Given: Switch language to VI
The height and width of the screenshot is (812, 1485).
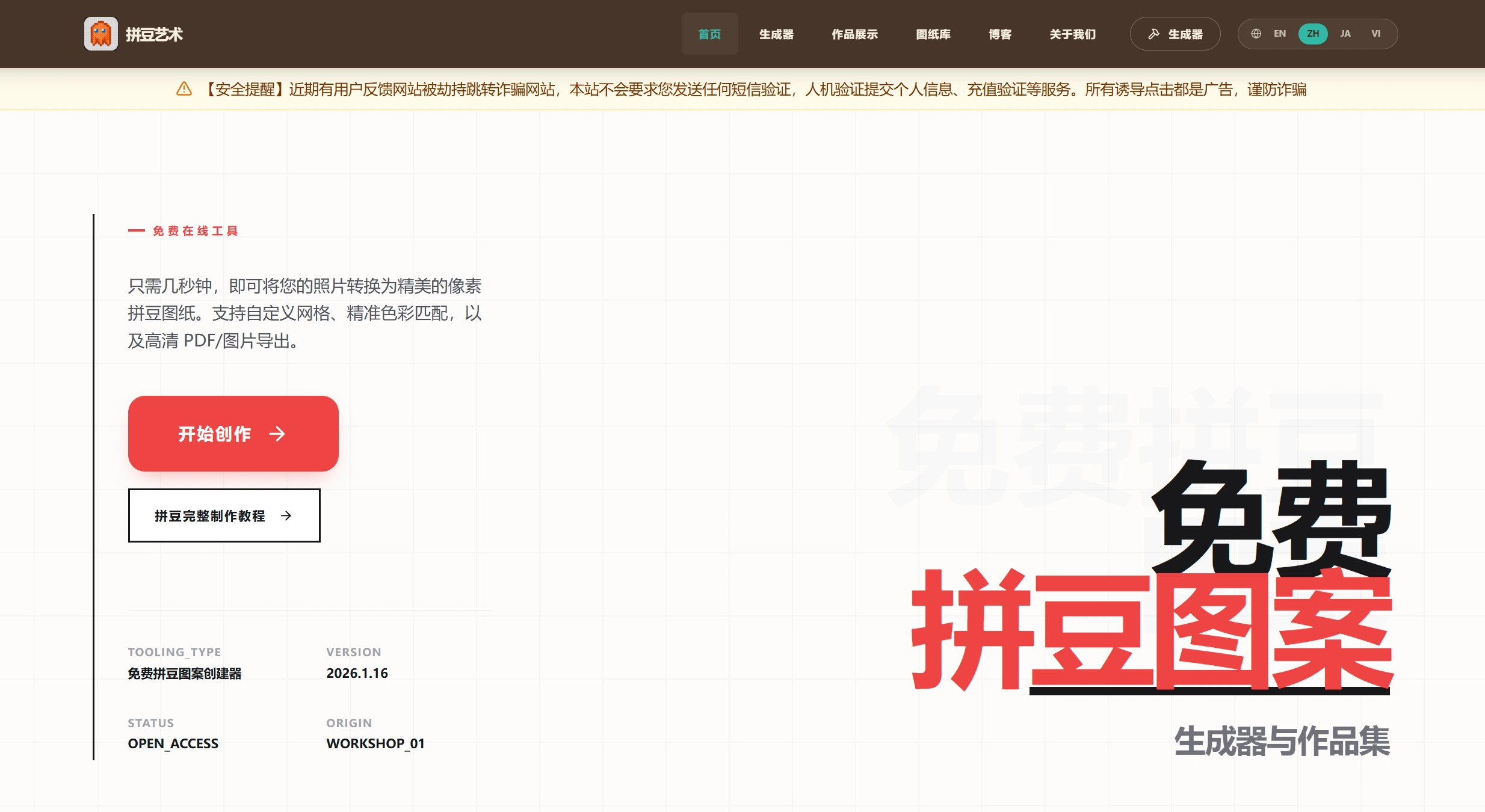Looking at the screenshot, I should pyautogui.click(x=1377, y=33).
